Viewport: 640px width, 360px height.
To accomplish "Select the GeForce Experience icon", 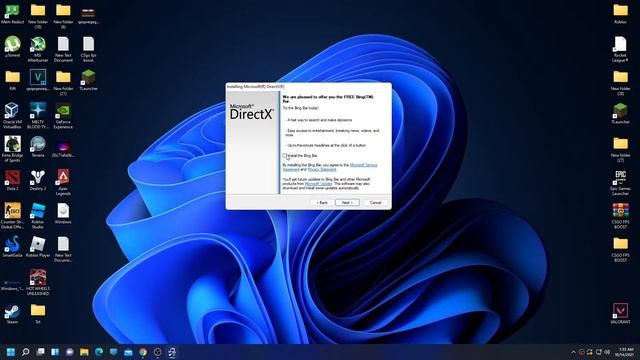I will (x=63, y=116).
